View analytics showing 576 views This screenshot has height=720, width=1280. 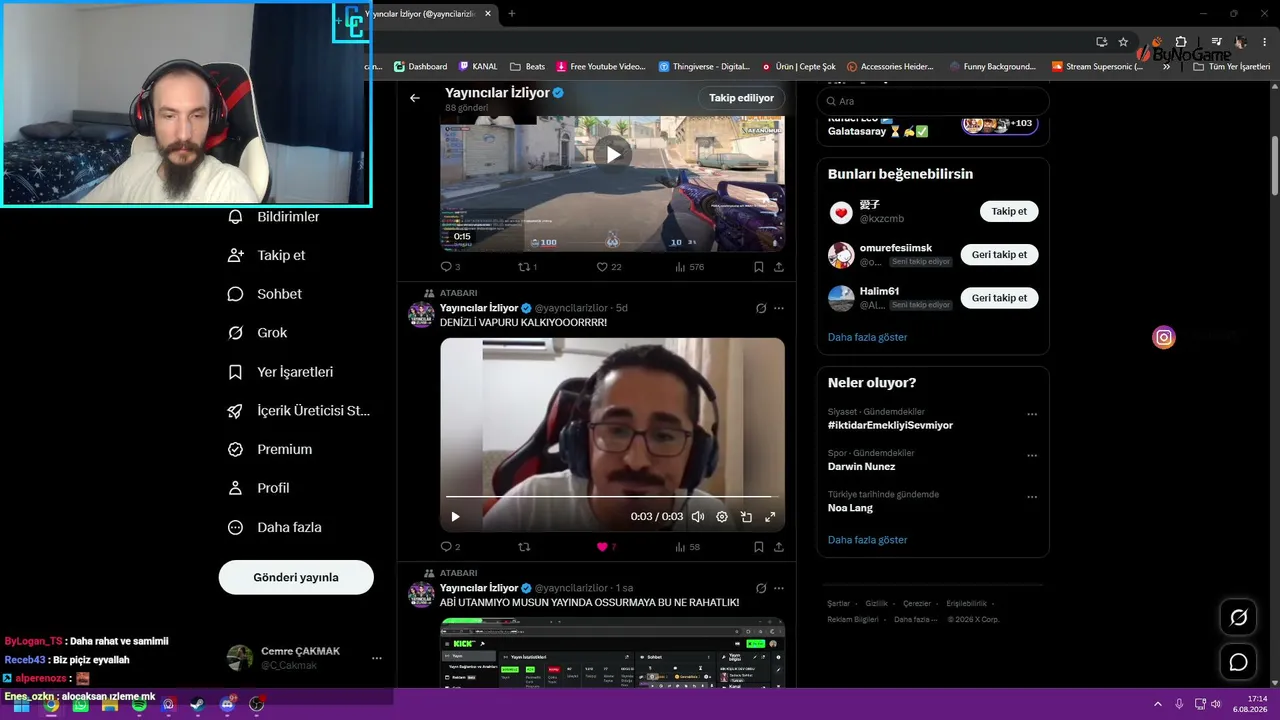pyautogui.click(x=690, y=267)
